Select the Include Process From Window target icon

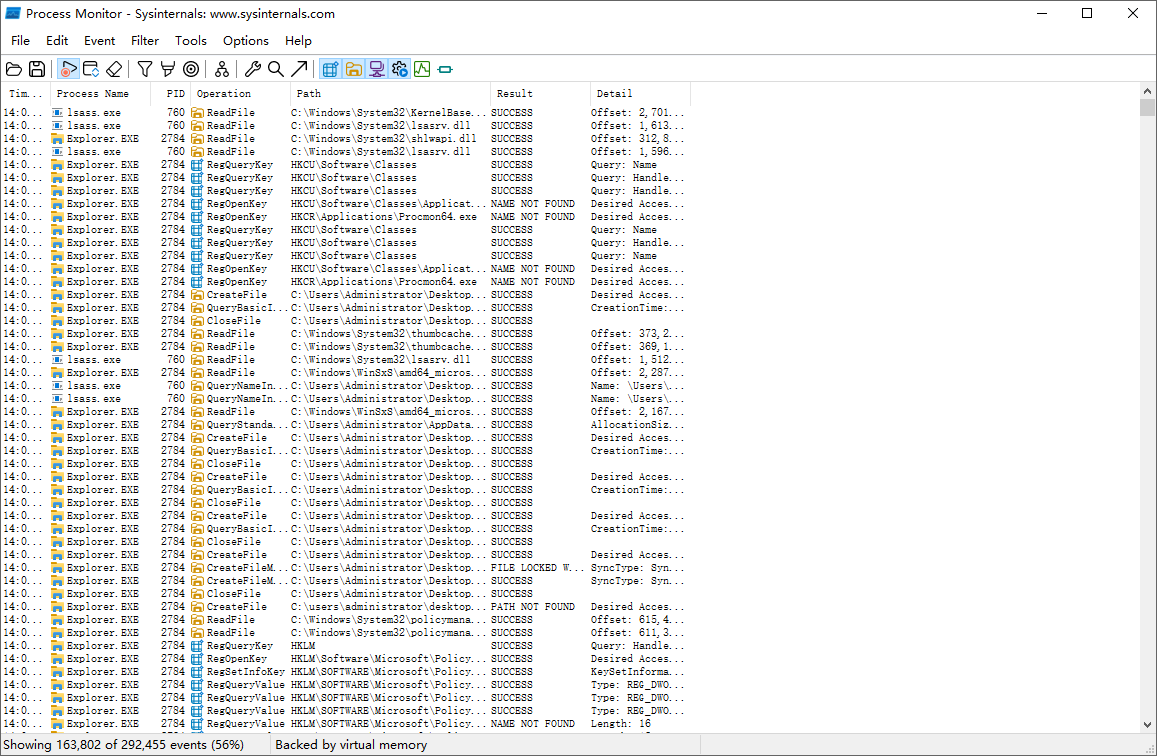(190, 69)
